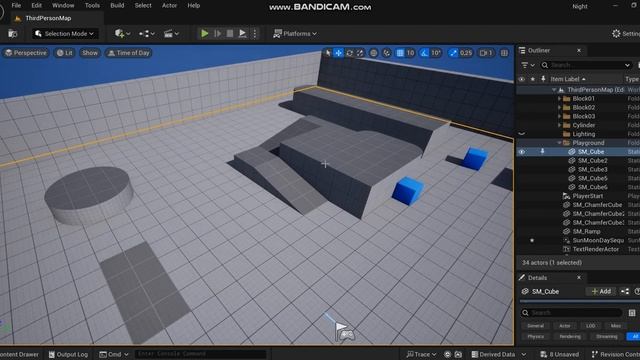Filter Details by Physics category
The height and width of the screenshot is (360, 640).
click(536, 336)
